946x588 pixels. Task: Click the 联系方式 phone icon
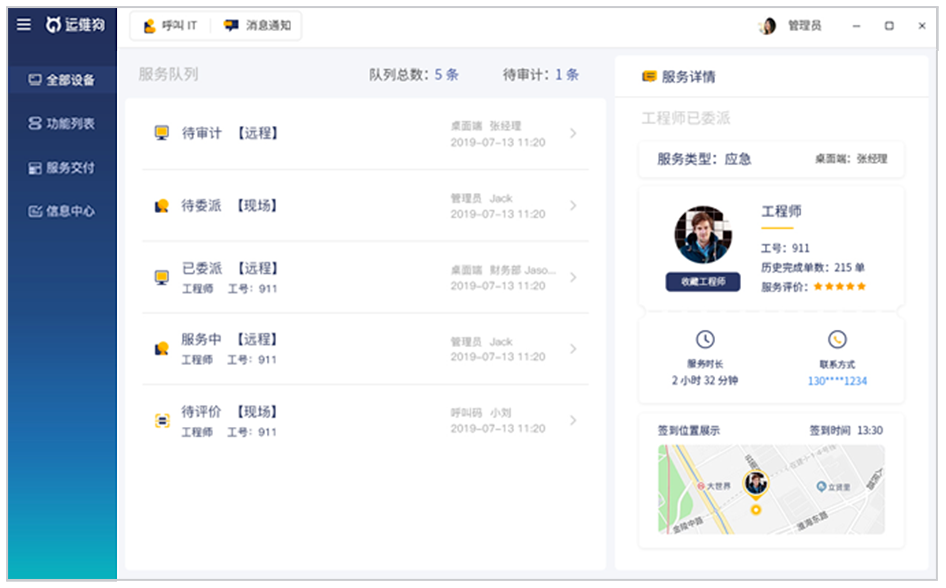[x=837, y=339]
